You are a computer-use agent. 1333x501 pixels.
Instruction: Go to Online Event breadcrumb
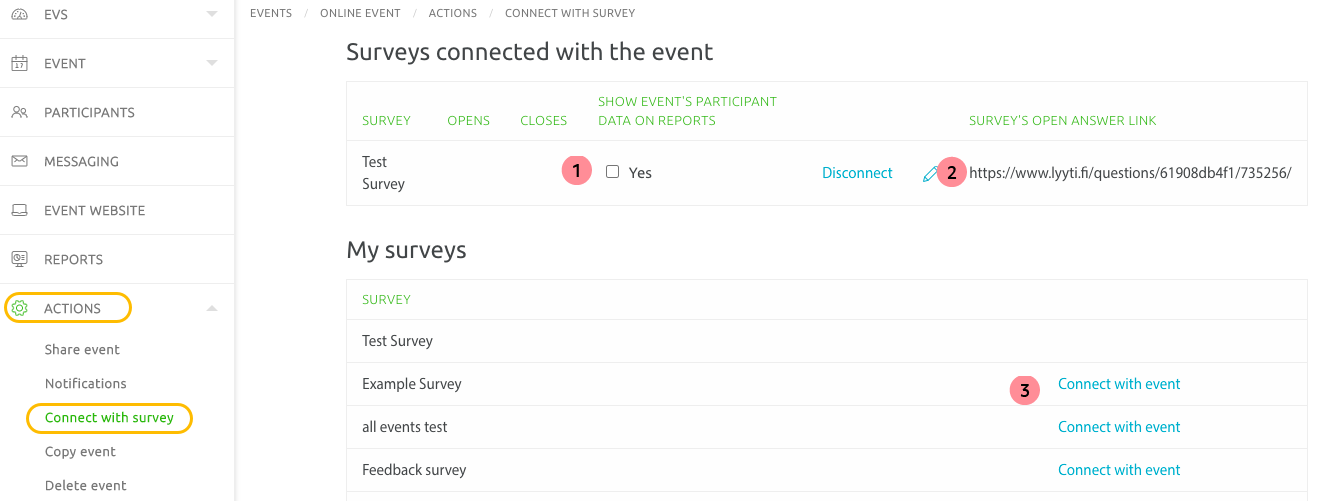click(360, 13)
